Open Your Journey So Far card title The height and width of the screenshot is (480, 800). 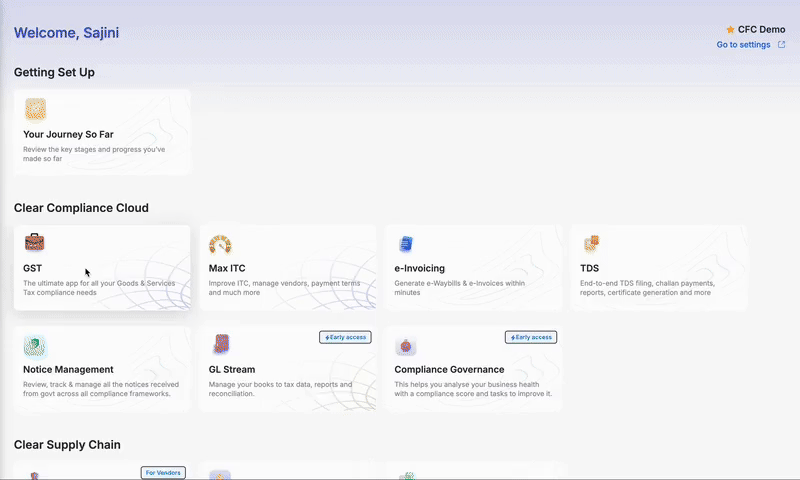pyautogui.click(x=68, y=135)
